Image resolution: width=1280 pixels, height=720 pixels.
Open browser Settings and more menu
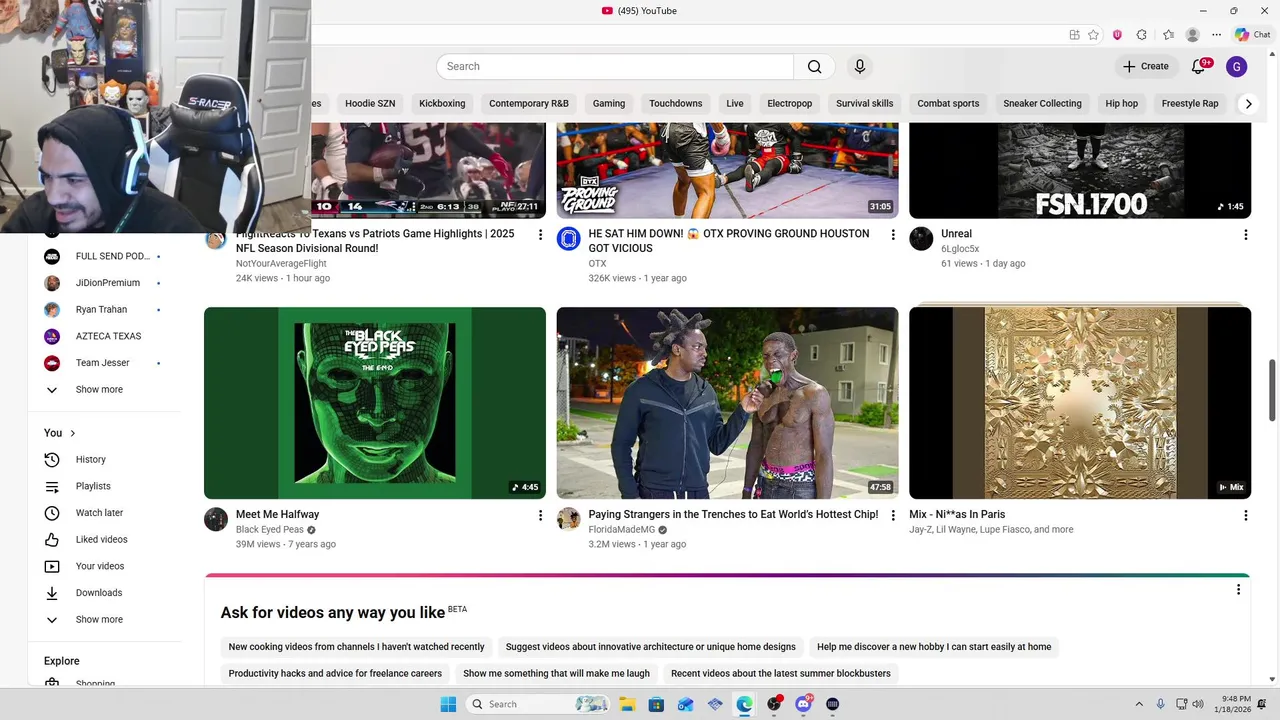[1216, 34]
